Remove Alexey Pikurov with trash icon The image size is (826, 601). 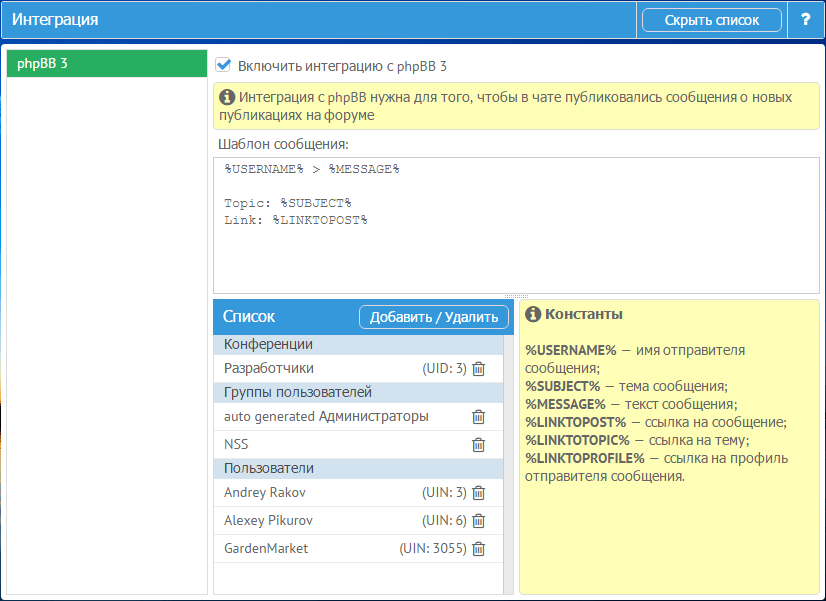pyautogui.click(x=478, y=521)
